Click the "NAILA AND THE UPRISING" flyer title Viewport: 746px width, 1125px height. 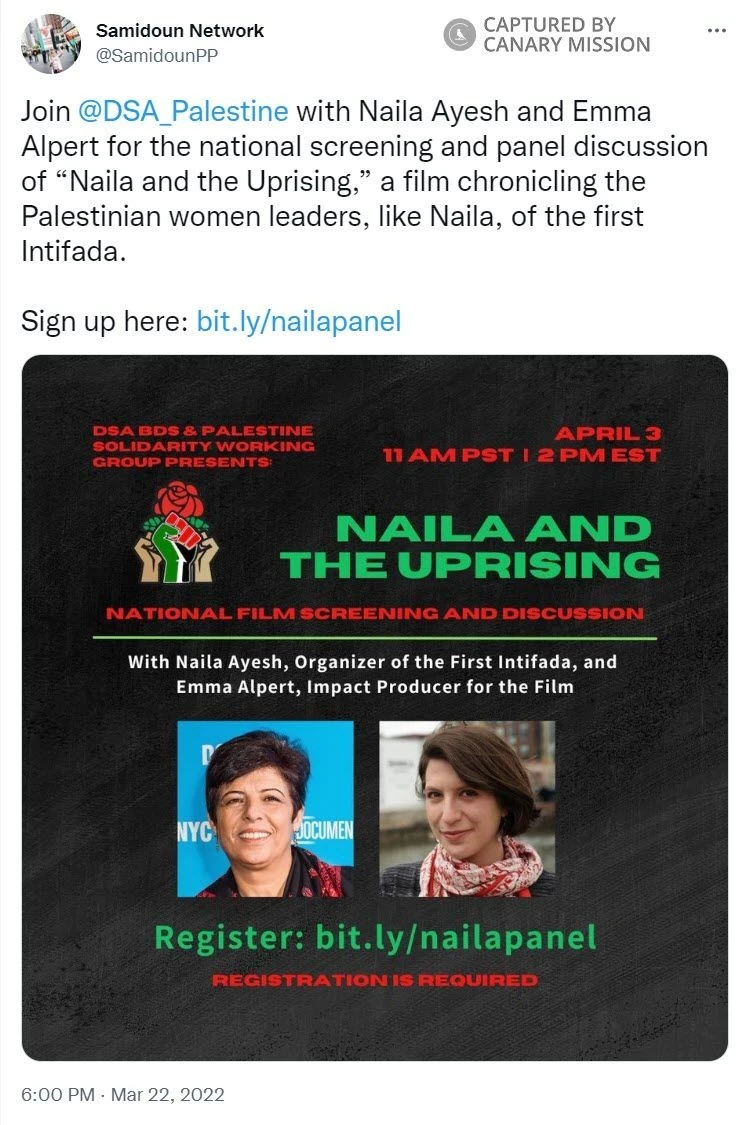tap(469, 546)
